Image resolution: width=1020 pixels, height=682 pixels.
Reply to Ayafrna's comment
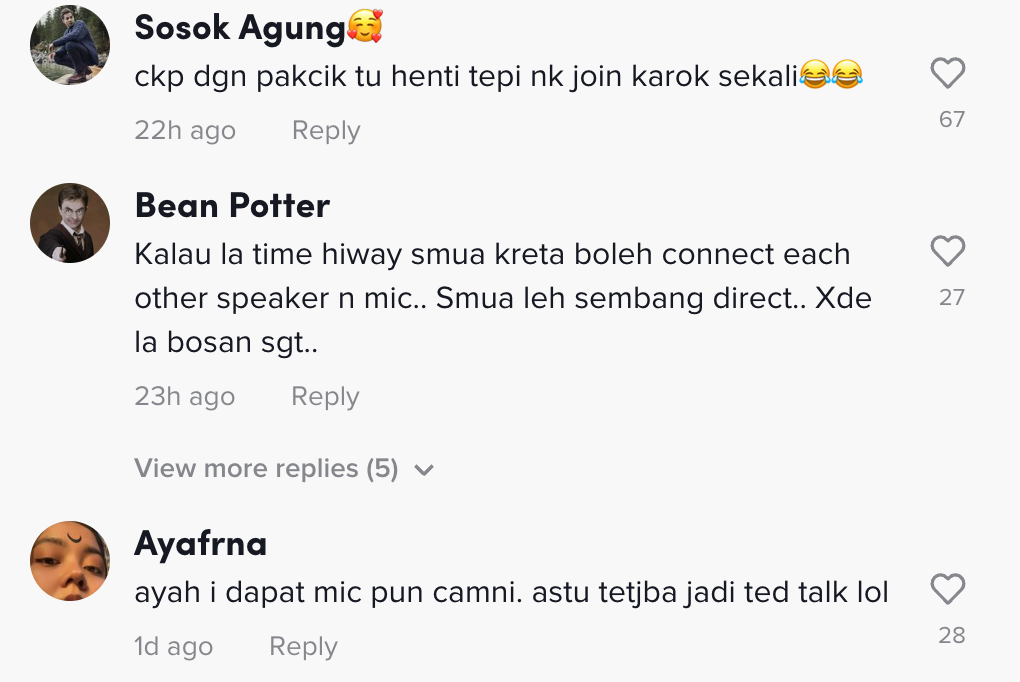coord(303,647)
